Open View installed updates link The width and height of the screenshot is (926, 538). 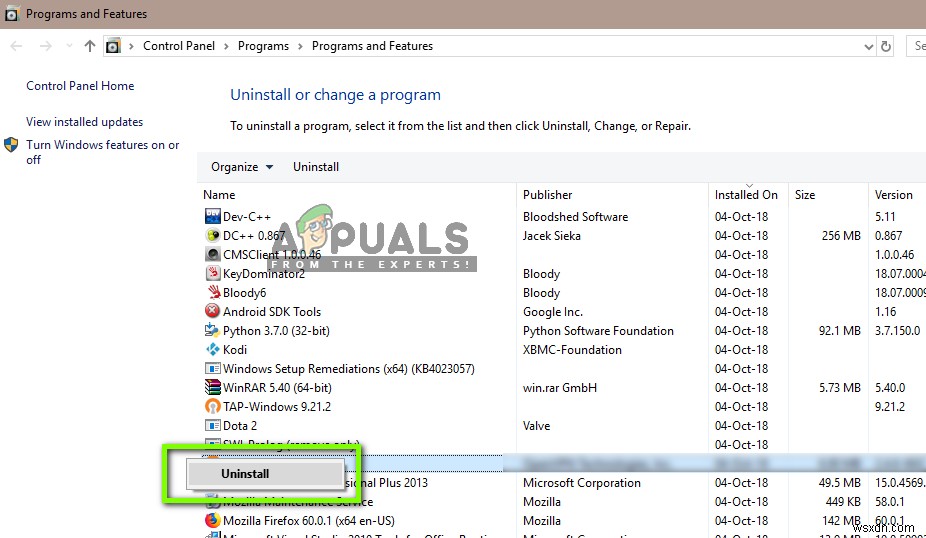[84, 122]
